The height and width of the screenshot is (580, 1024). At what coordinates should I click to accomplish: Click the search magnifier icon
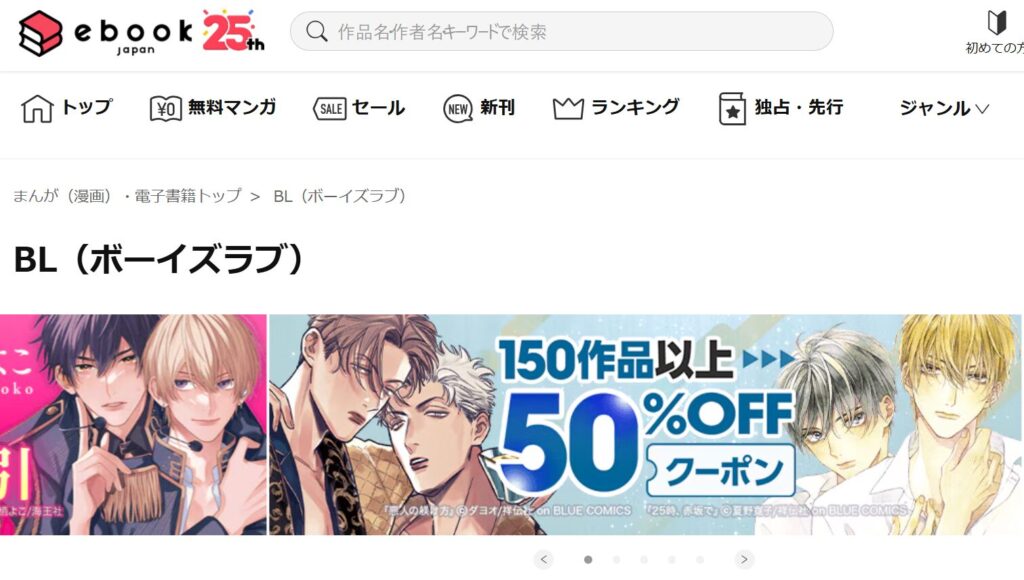point(317,31)
